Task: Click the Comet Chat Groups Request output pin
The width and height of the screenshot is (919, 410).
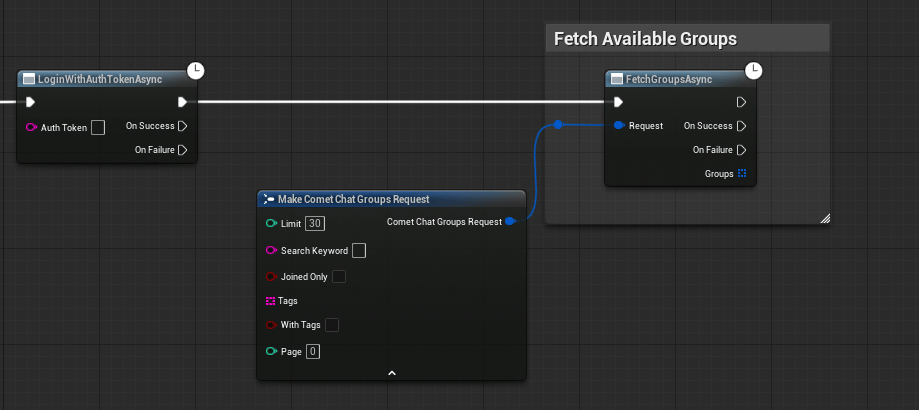Action: pos(510,221)
